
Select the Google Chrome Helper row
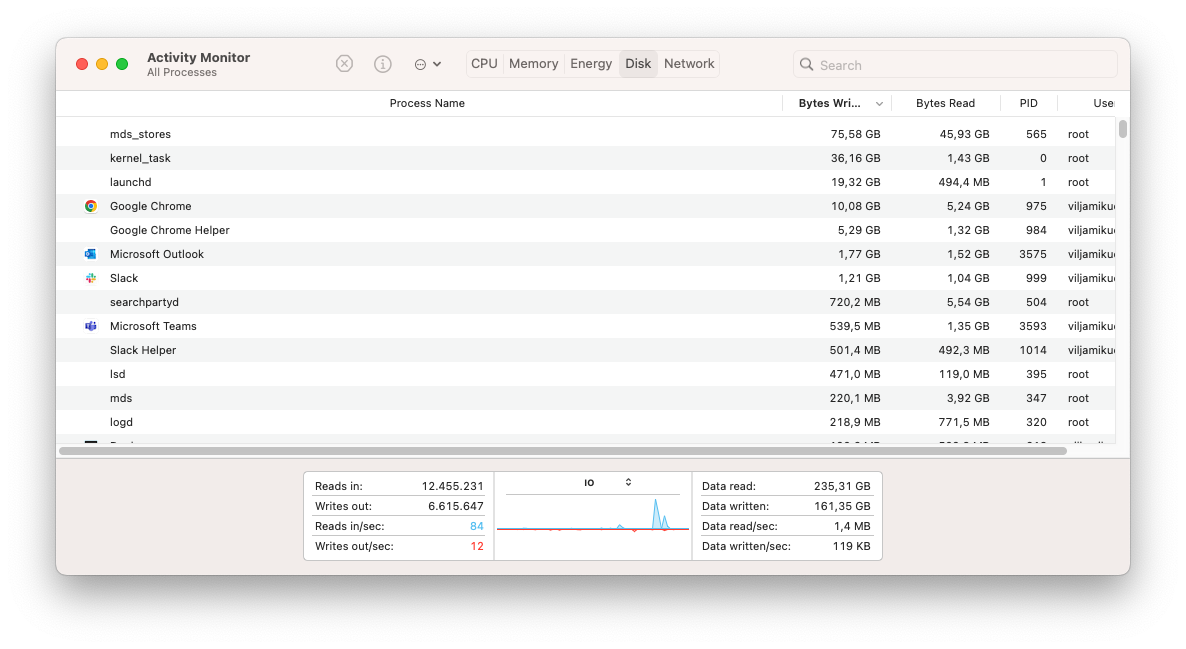point(586,230)
